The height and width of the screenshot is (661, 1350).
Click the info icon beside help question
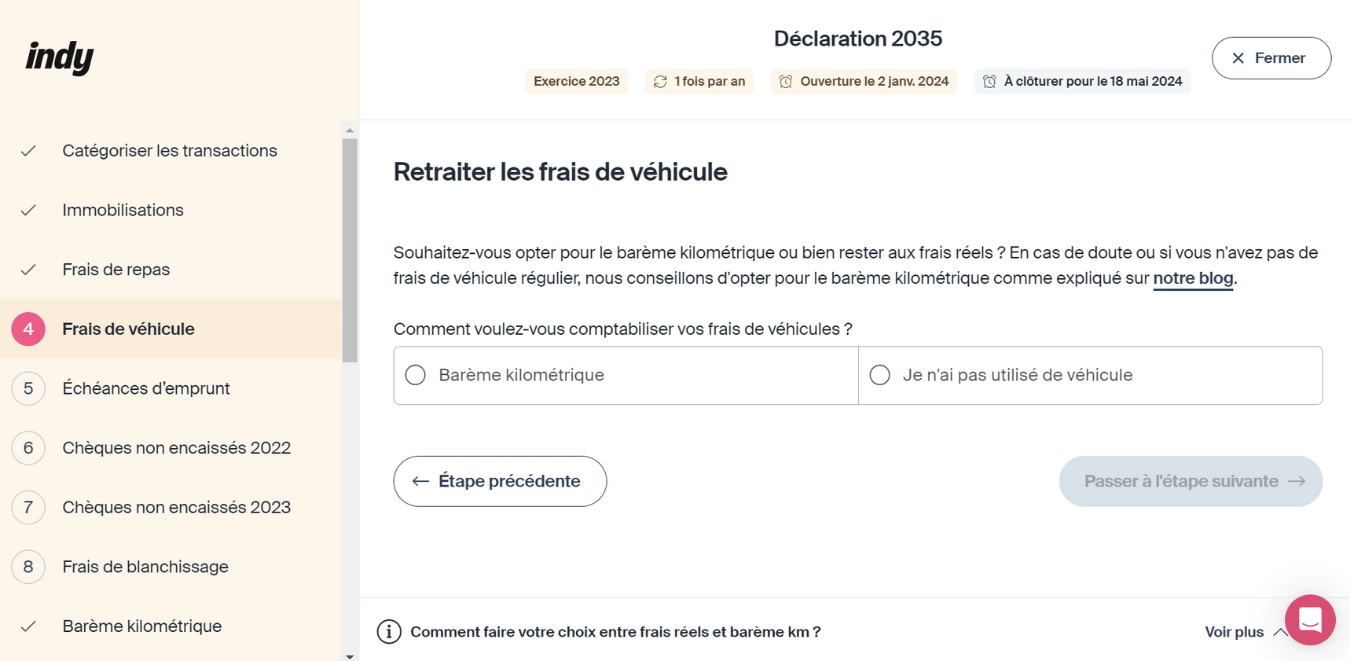pyautogui.click(x=389, y=632)
